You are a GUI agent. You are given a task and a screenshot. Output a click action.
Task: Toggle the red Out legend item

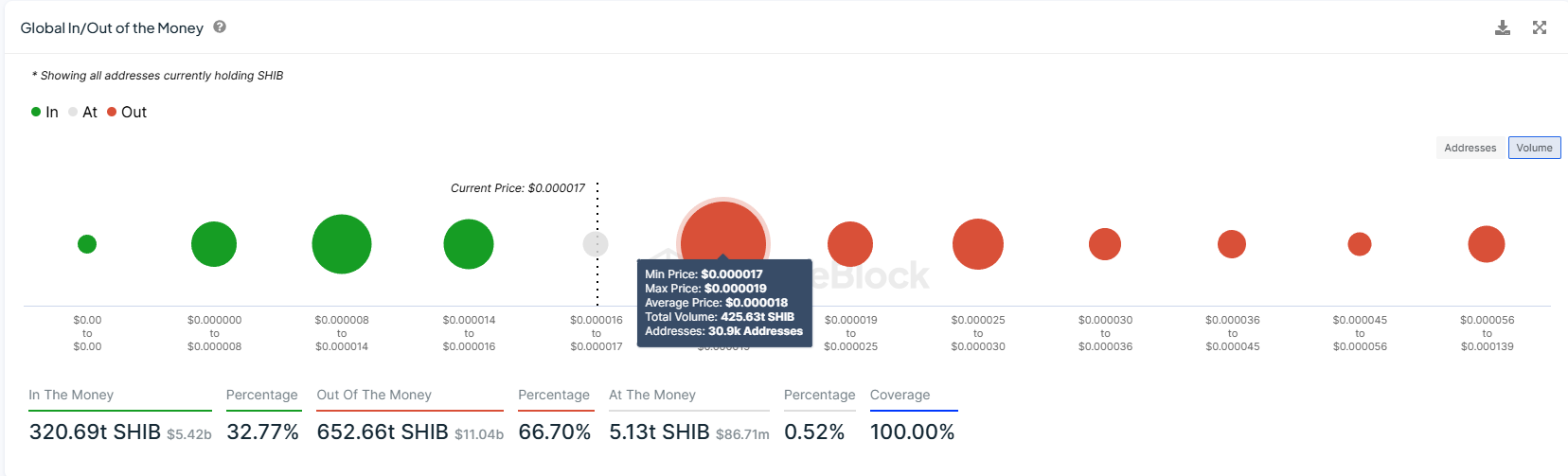point(127,112)
